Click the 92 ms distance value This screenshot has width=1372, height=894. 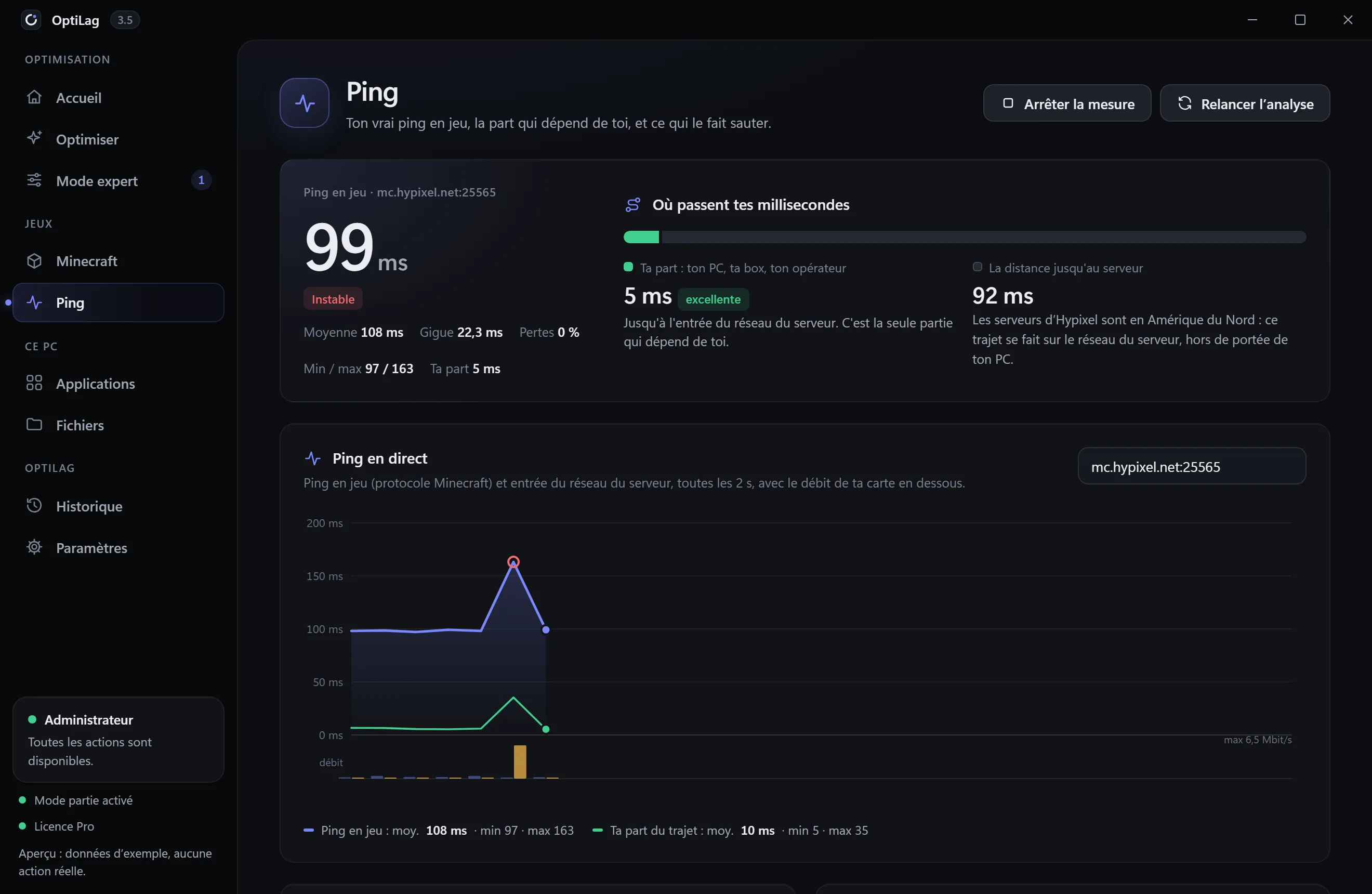pyautogui.click(x=1002, y=296)
